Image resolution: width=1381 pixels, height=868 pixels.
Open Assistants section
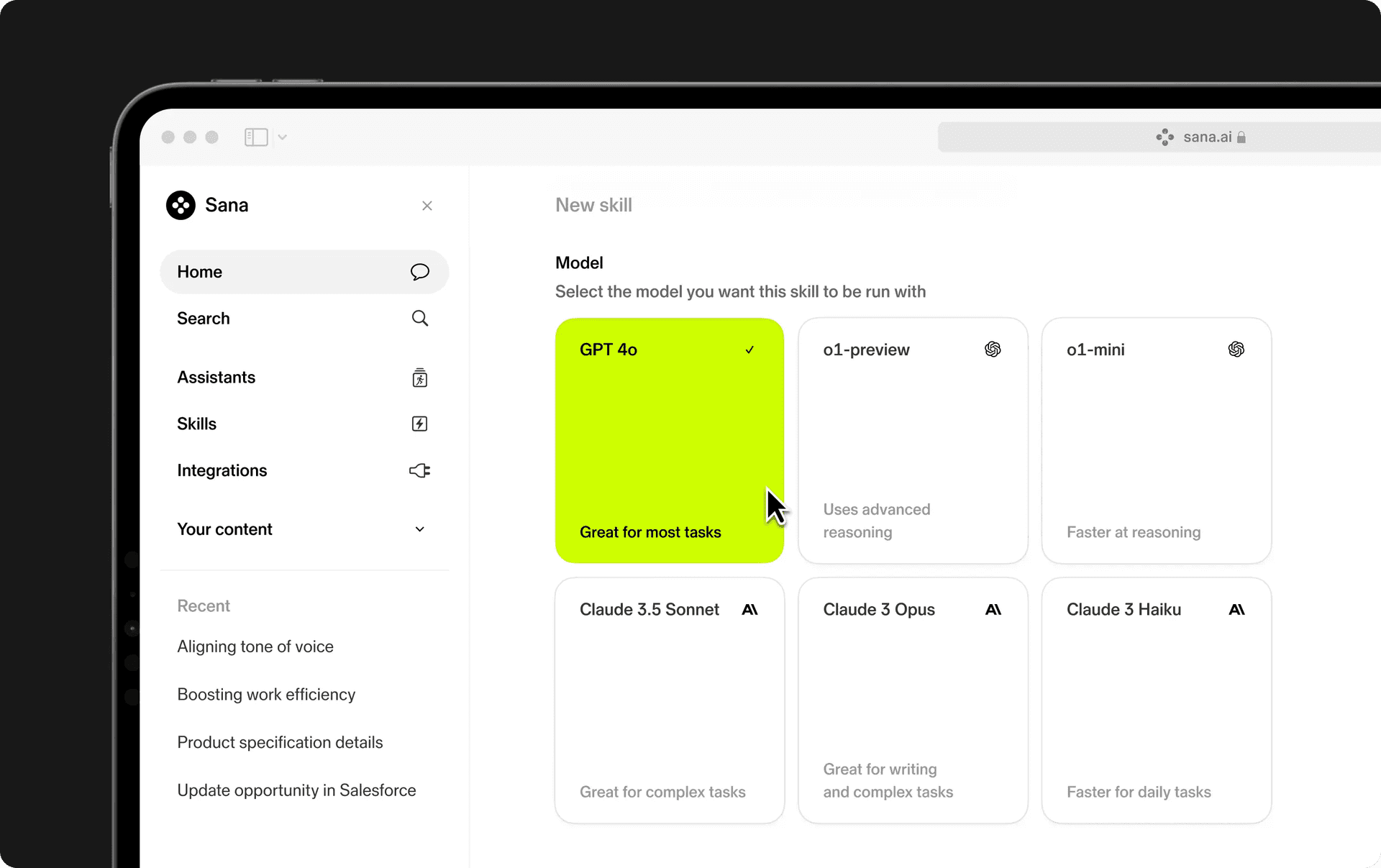[304, 378]
